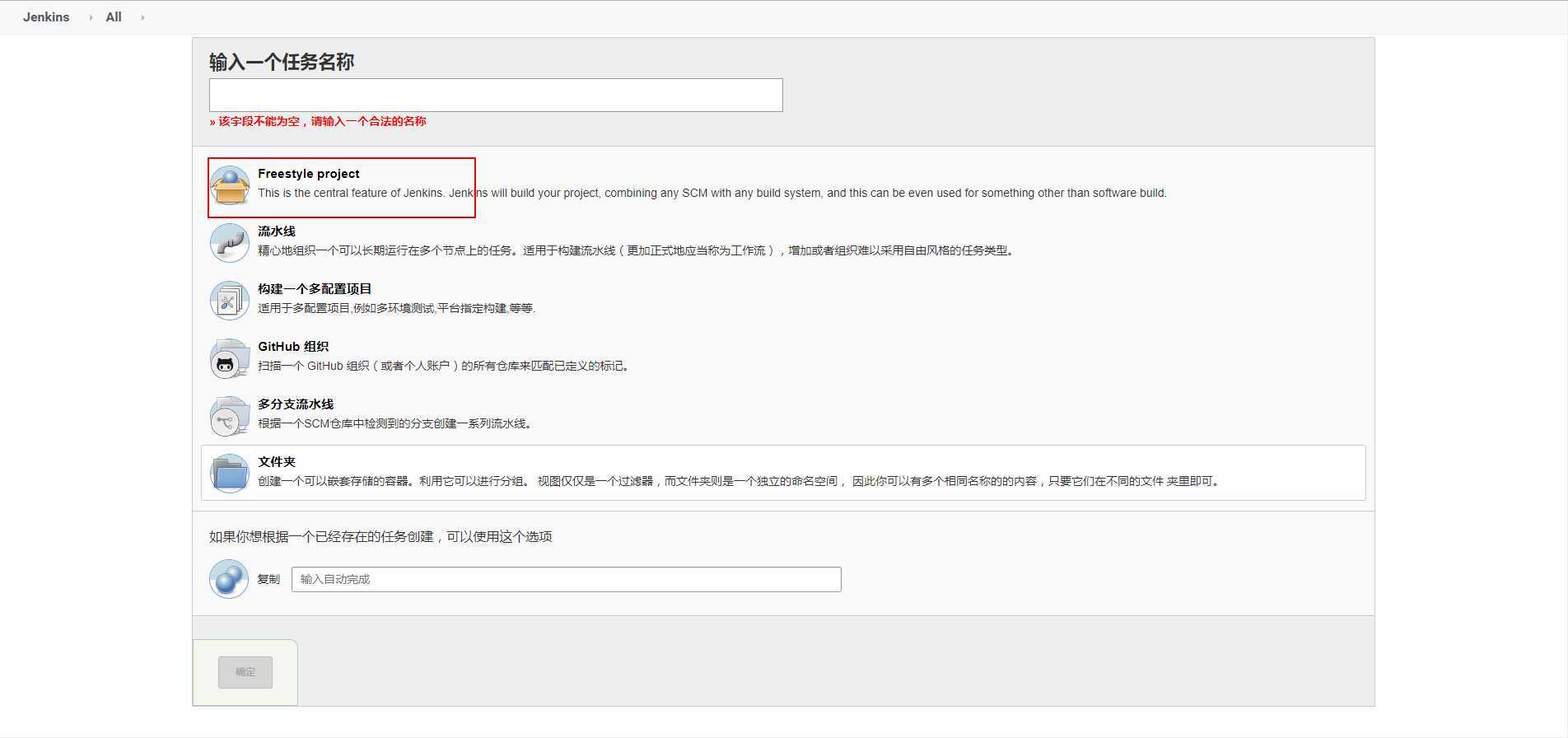Viewport: 1568px width, 738px height.
Task: Choose the 流水线 pipeline icon
Action: 230,243
